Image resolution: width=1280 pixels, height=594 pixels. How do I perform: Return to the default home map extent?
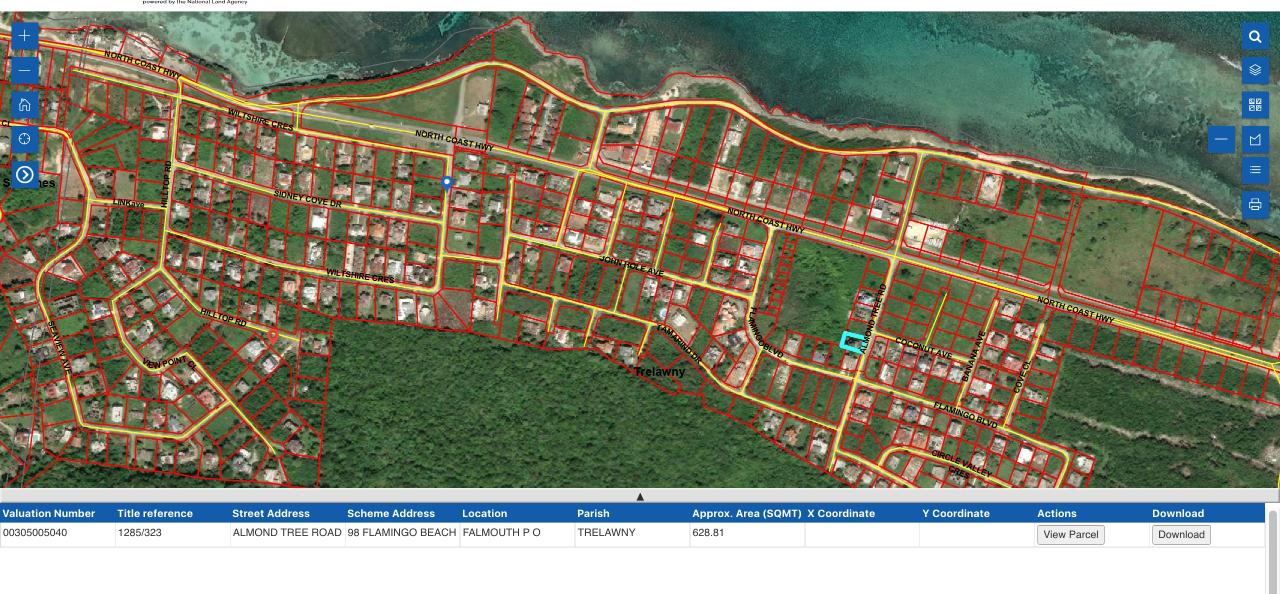pos(23,104)
